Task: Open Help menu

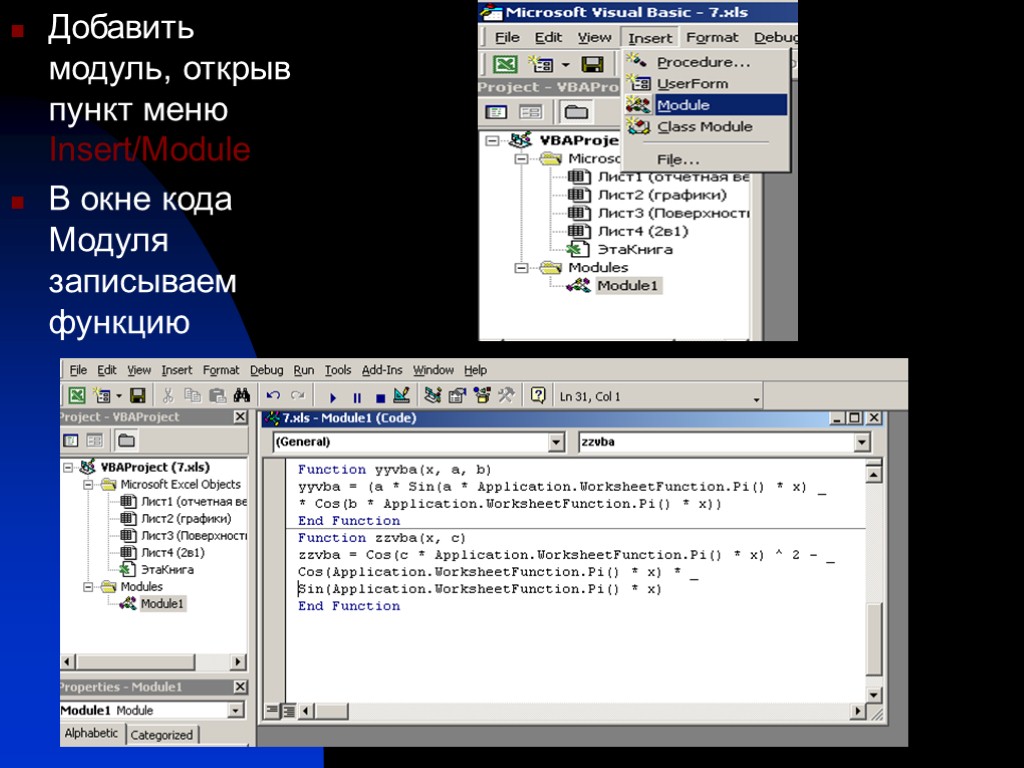Action: [x=475, y=370]
